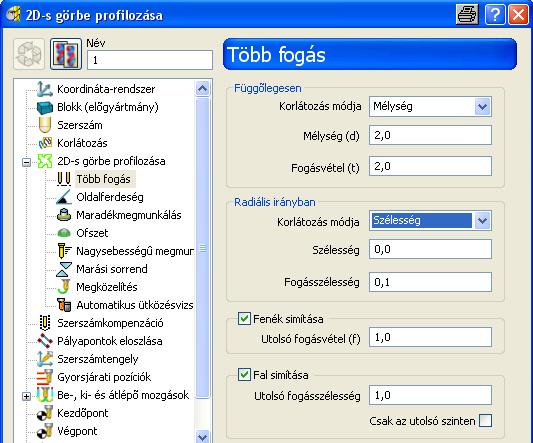The image size is (533, 443).
Task: Expand Be-, ki- és átlépő mozgások node
Action: 26,396
